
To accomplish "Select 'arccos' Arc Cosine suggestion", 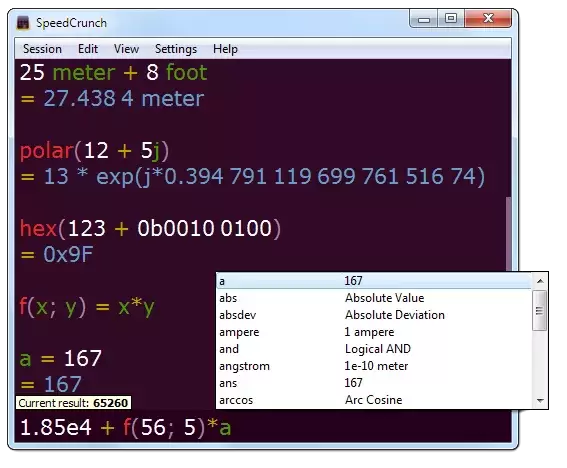I will (x=374, y=400).
